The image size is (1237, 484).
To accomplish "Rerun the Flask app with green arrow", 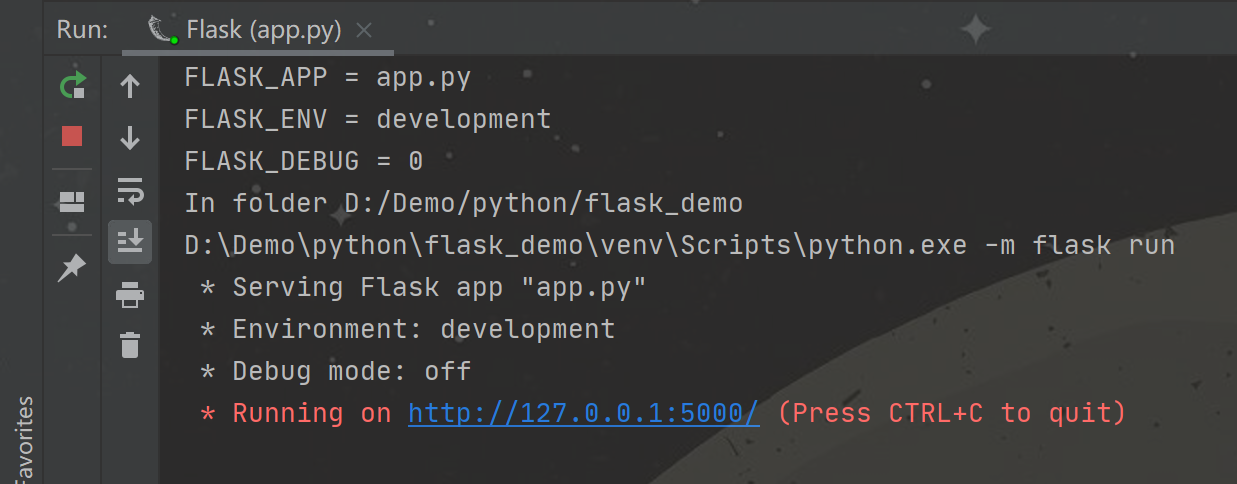I will coord(72,86).
